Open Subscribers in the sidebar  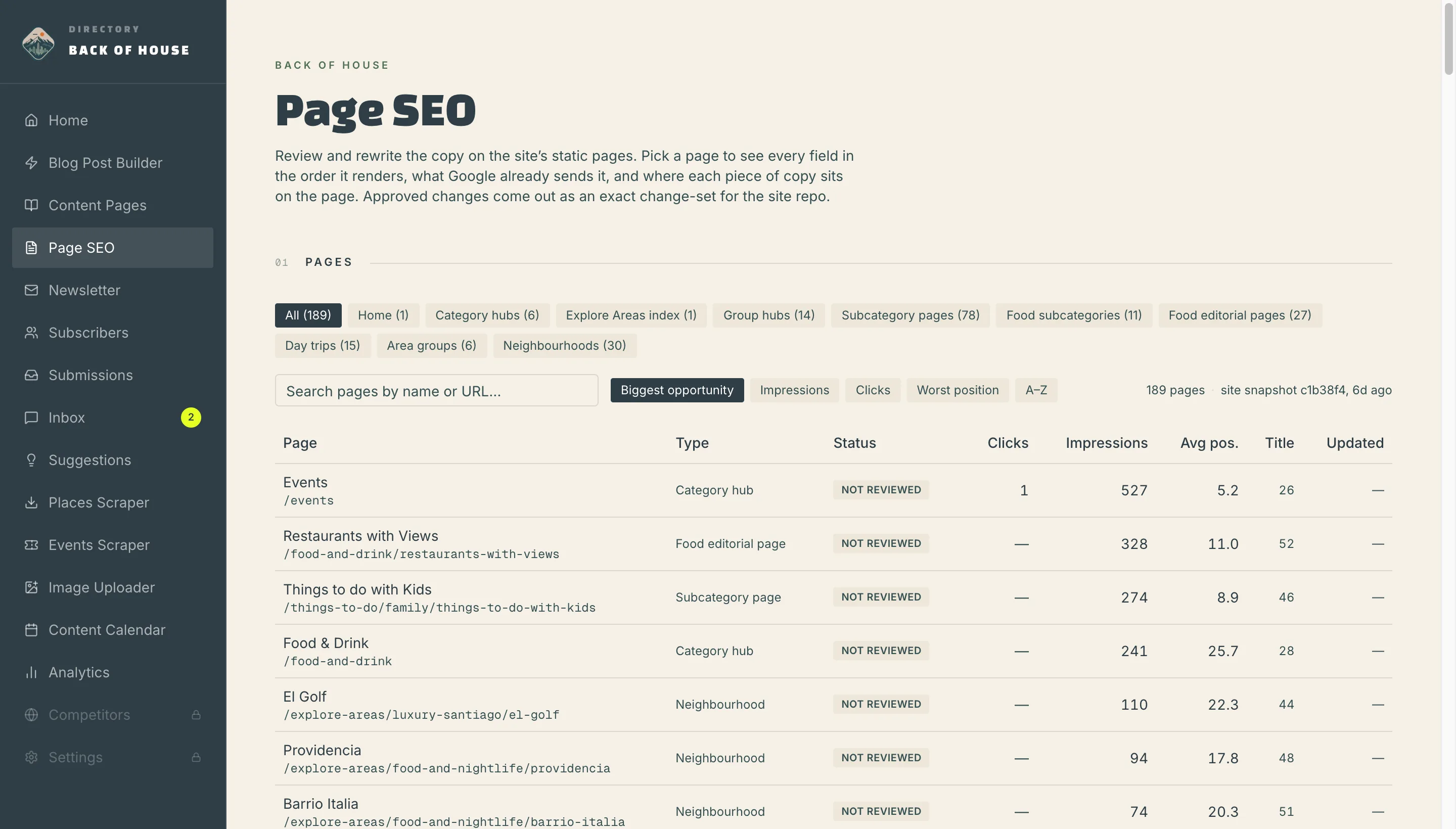coord(113,333)
